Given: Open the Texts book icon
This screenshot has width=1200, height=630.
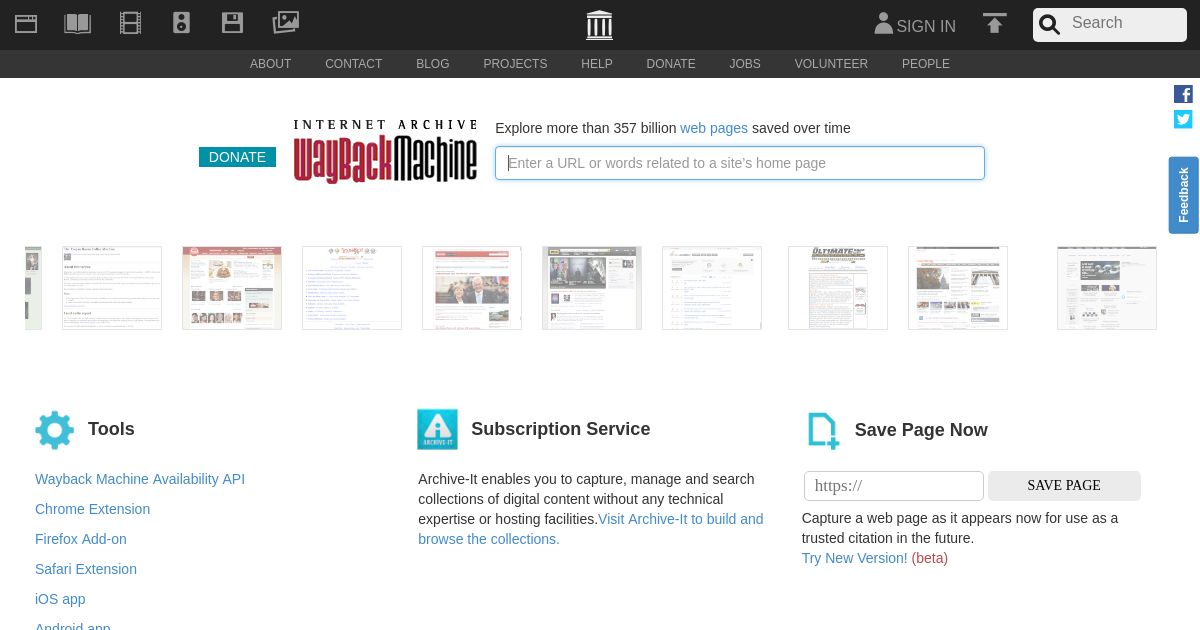Looking at the screenshot, I should 77,23.
